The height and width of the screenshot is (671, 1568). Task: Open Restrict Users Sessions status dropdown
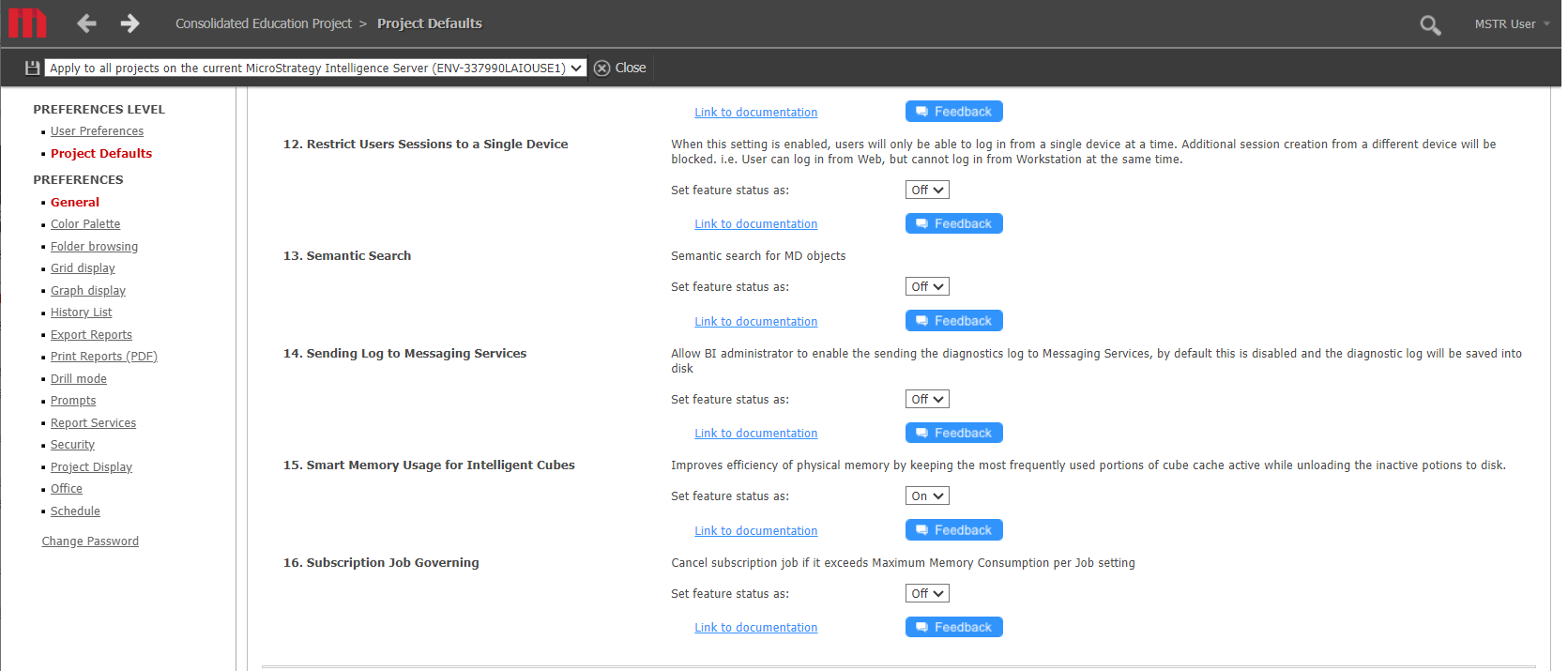click(926, 191)
